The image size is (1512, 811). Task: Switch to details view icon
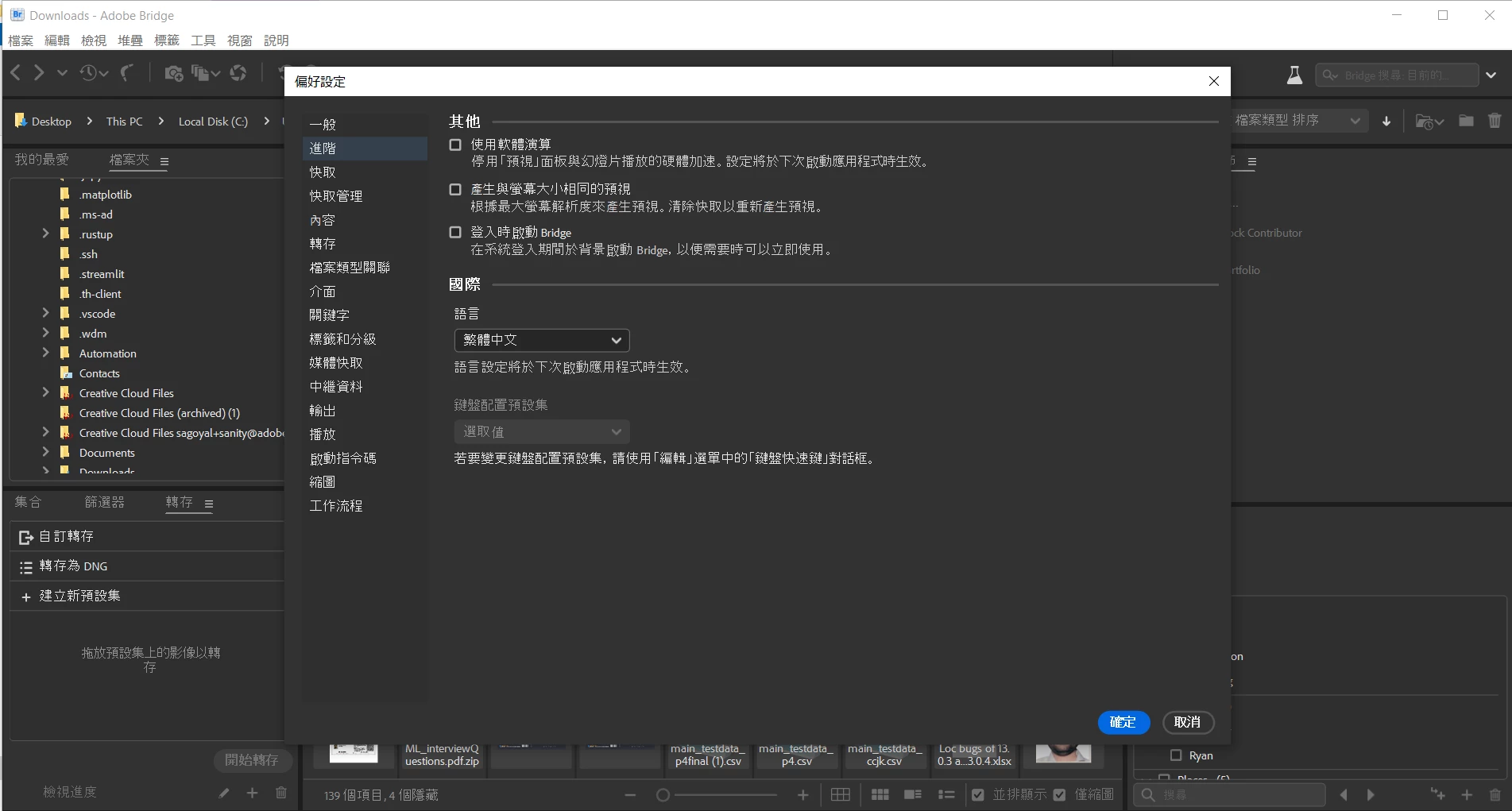[x=913, y=794]
